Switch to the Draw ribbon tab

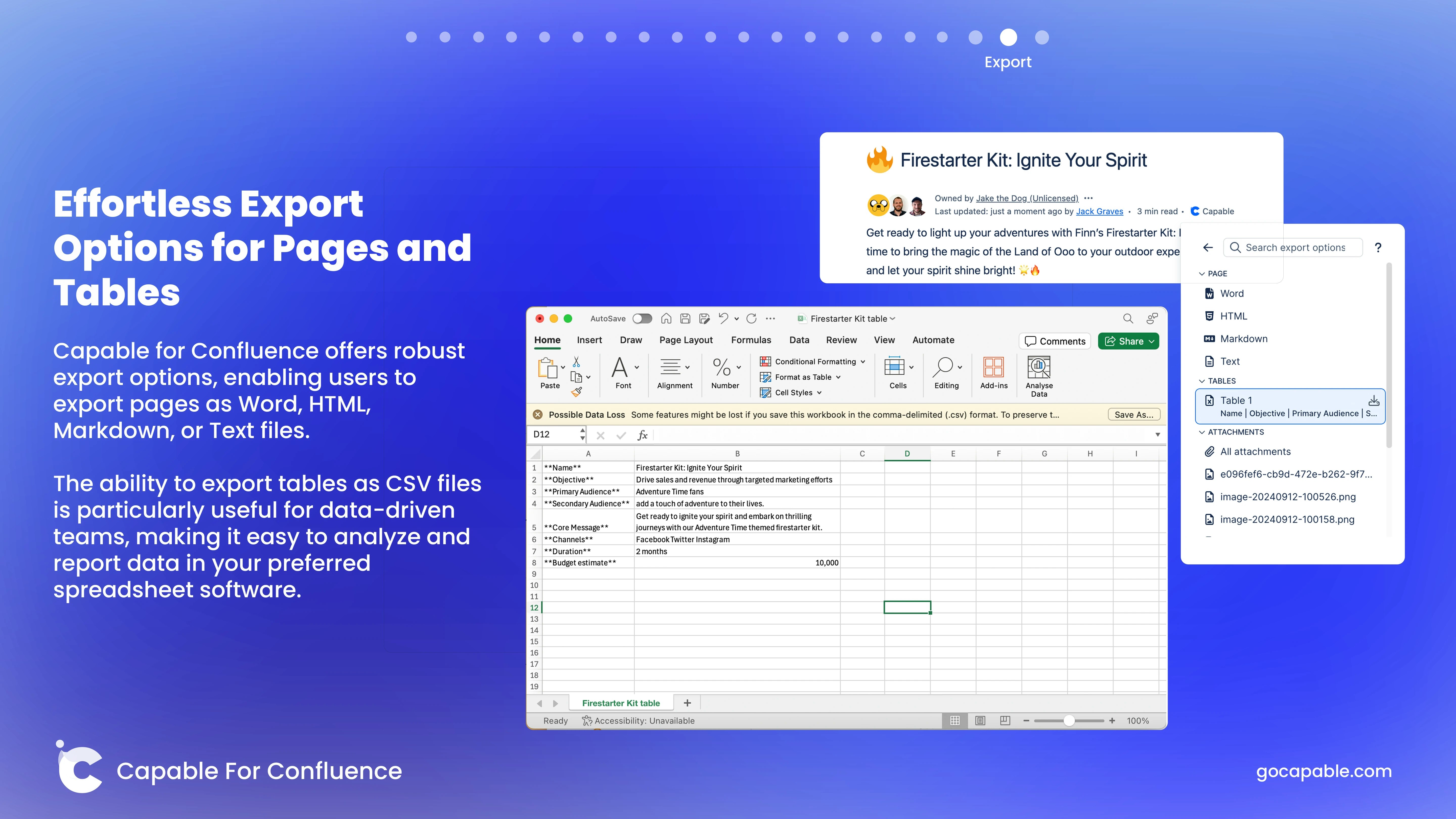[631, 340]
